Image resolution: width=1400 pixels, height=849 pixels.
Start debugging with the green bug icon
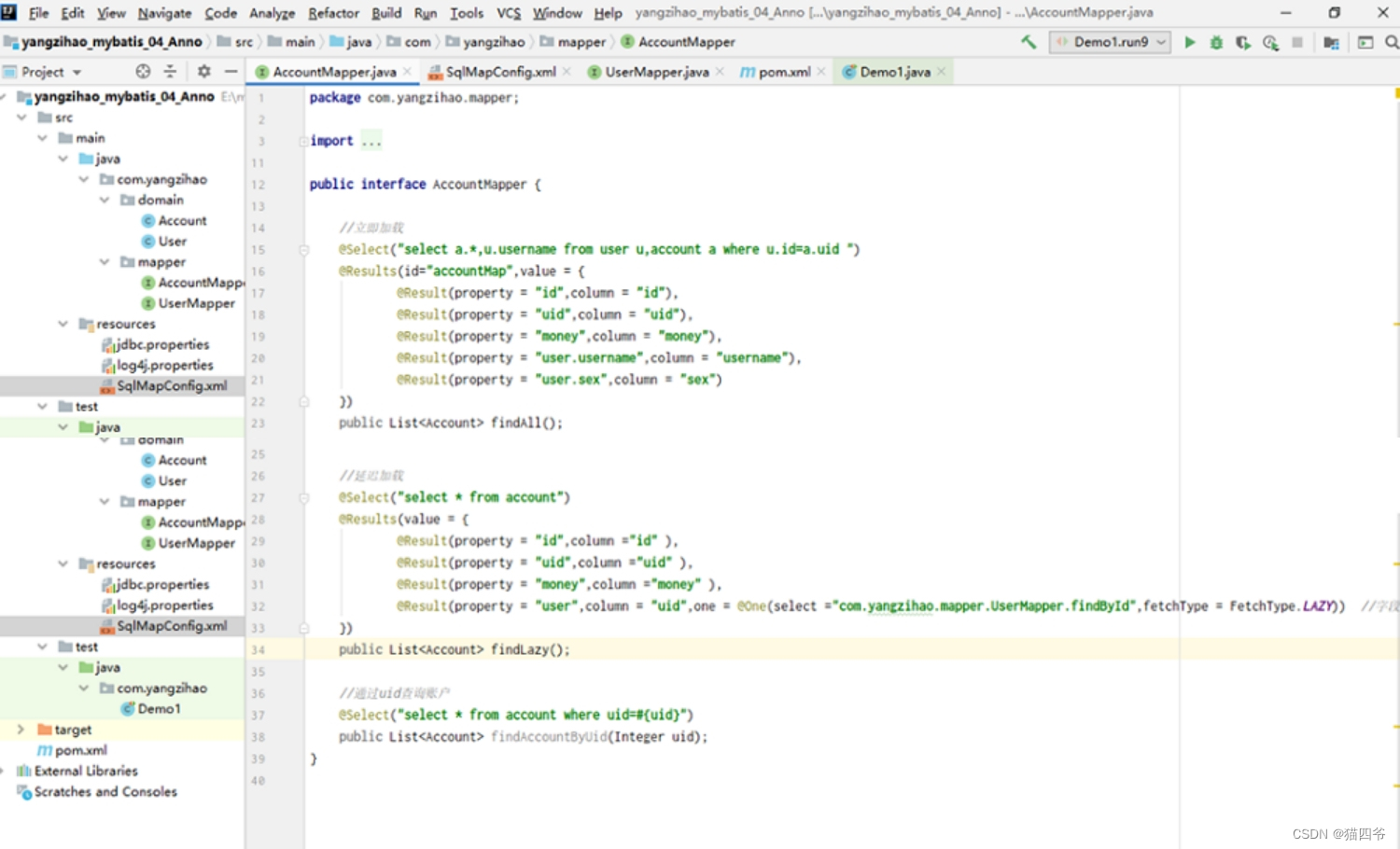click(1216, 42)
